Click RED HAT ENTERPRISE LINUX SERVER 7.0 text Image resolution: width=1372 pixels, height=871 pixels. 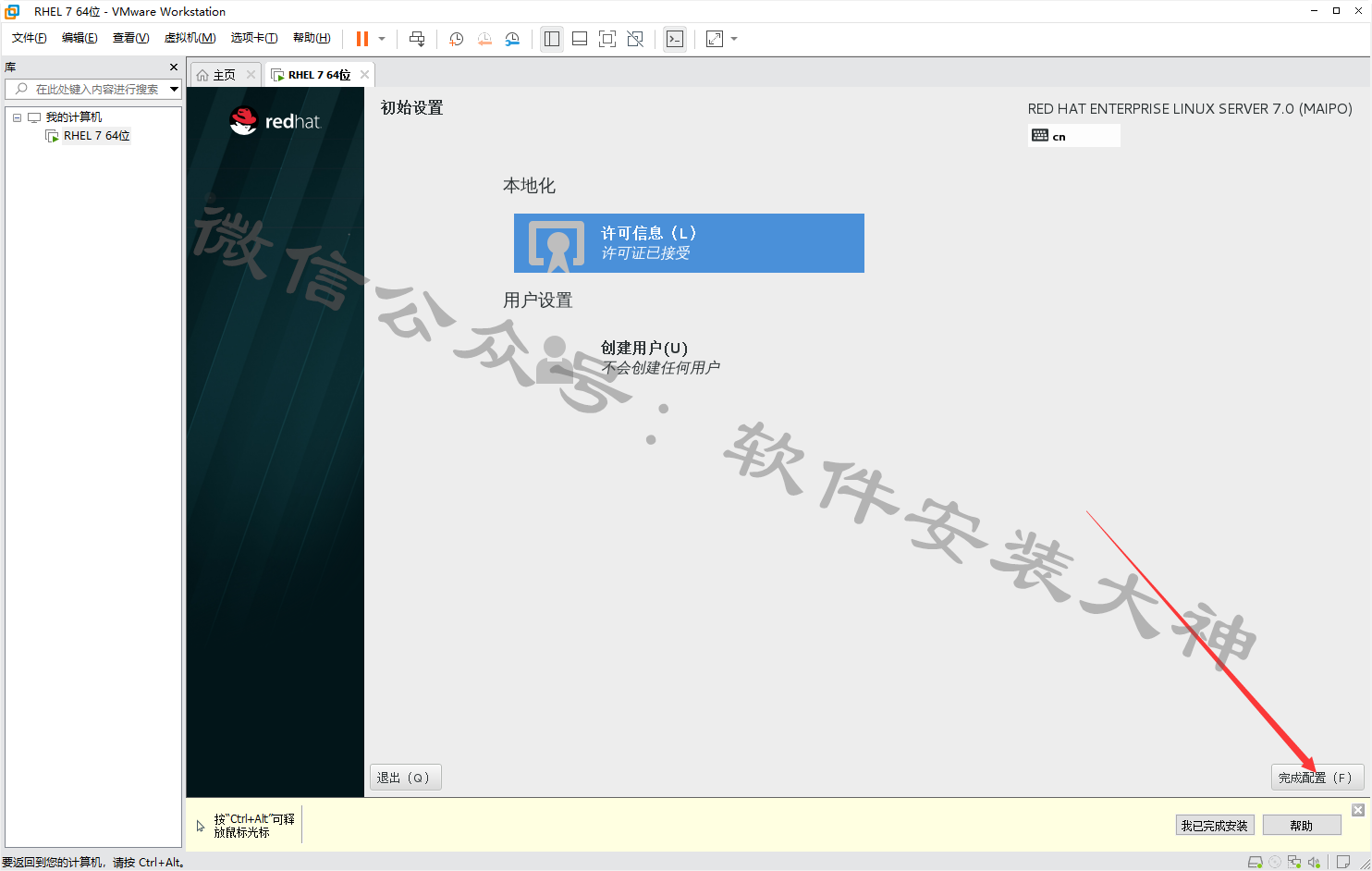click(1190, 109)
